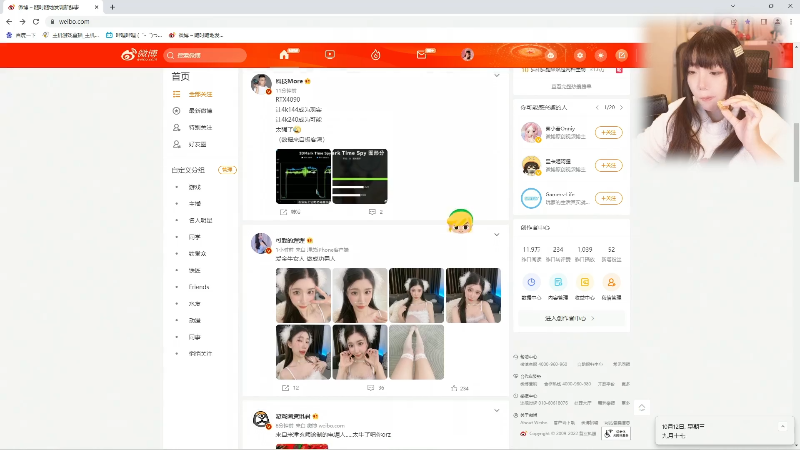Screen dimensions: 800x450
Task: Toggle the sun theme mode icon in header
Action: (x=601, y=55)
